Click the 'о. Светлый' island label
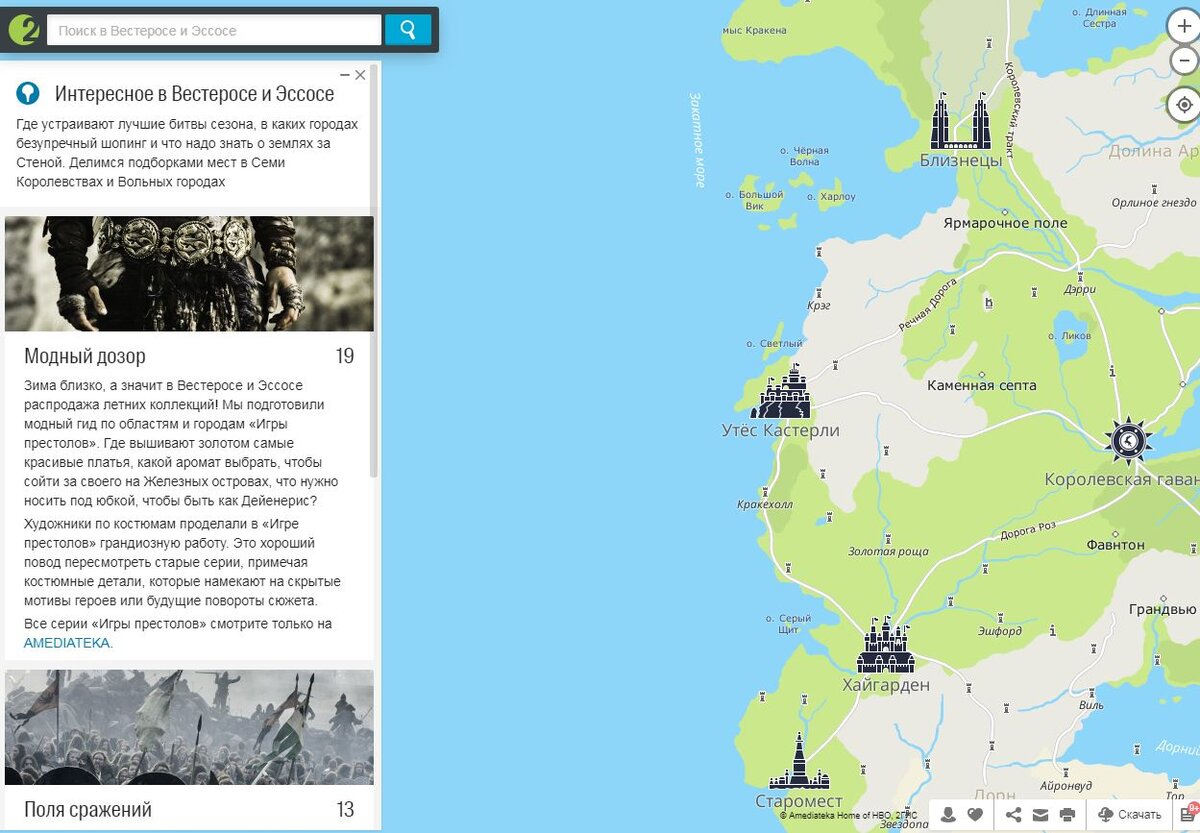Viewport: 1200px width, 833px height. coord(775,344)
